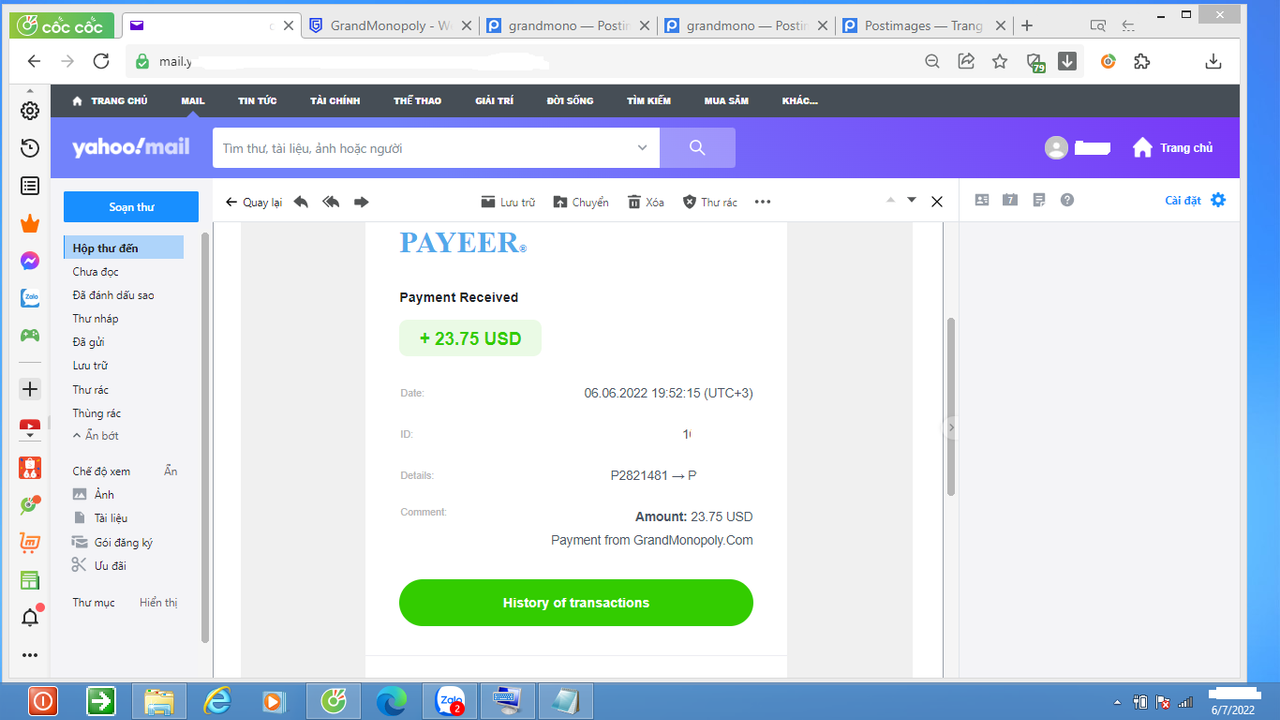The height and width of the screenshot is (720, 1280).
Task: Delete email with Xóa
Action: [646, 202]
